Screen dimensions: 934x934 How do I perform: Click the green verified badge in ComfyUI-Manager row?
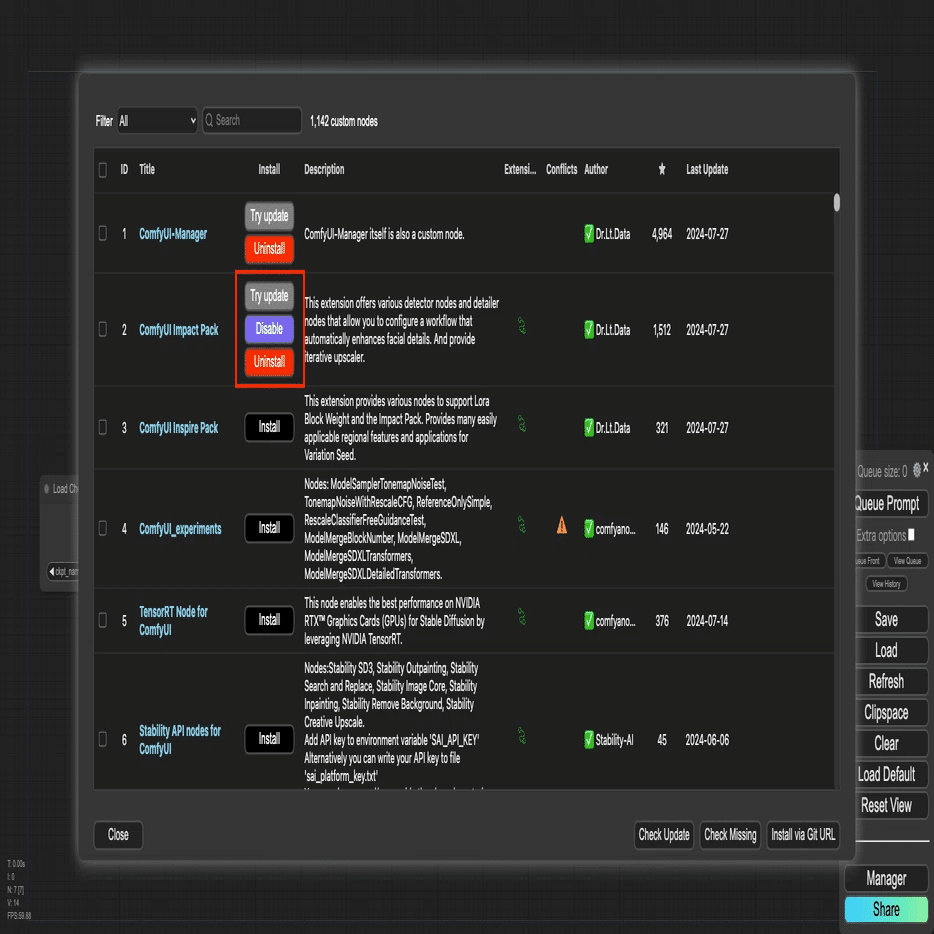point(589,234)
